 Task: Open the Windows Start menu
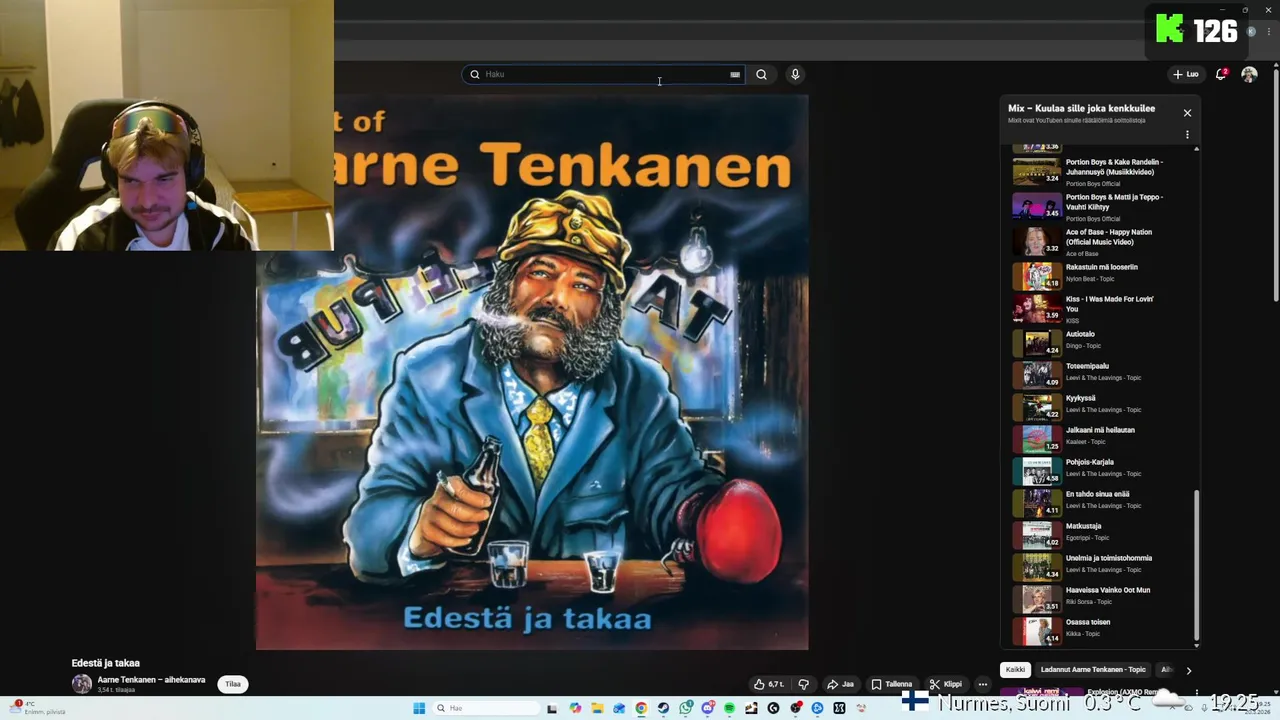click(419, 708)
